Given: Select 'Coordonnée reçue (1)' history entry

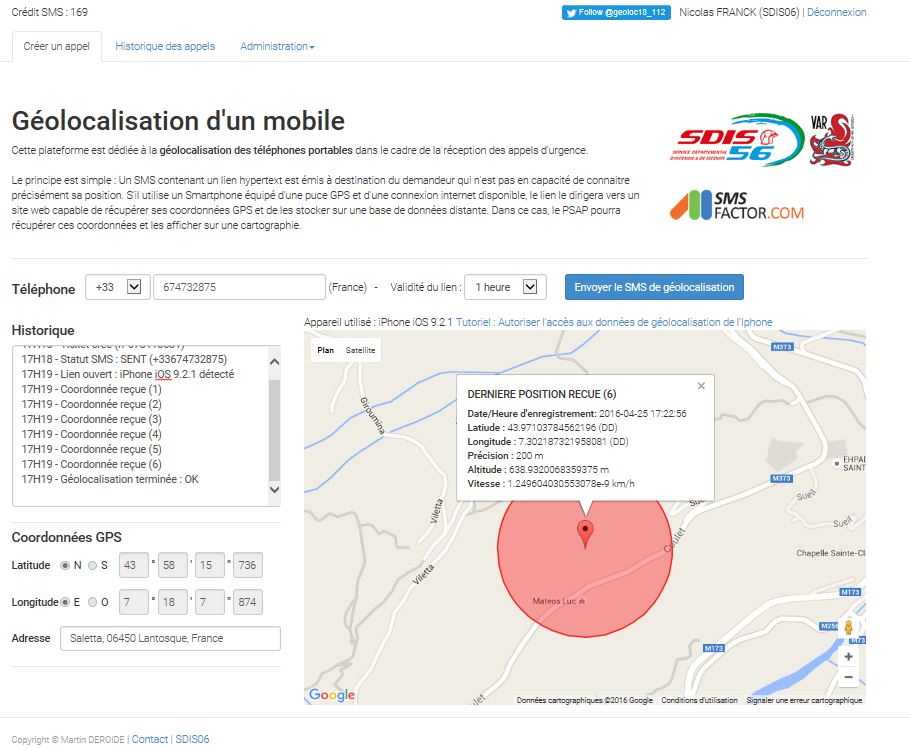Looking at the screenshot, I should pos(92,390).
